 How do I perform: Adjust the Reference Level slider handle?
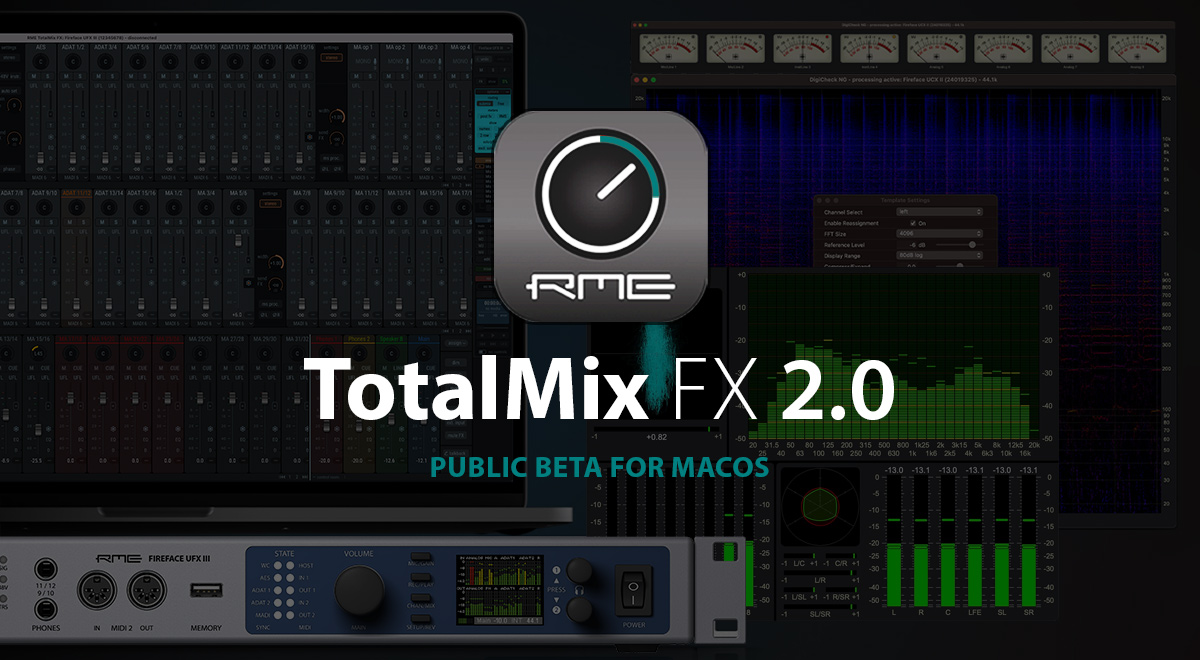[x=972, y=245]
